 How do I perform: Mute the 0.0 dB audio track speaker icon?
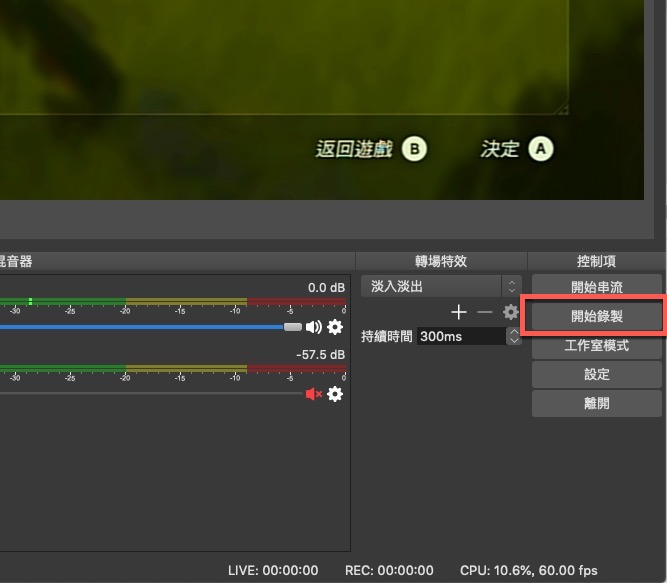[x=314, y=327]
